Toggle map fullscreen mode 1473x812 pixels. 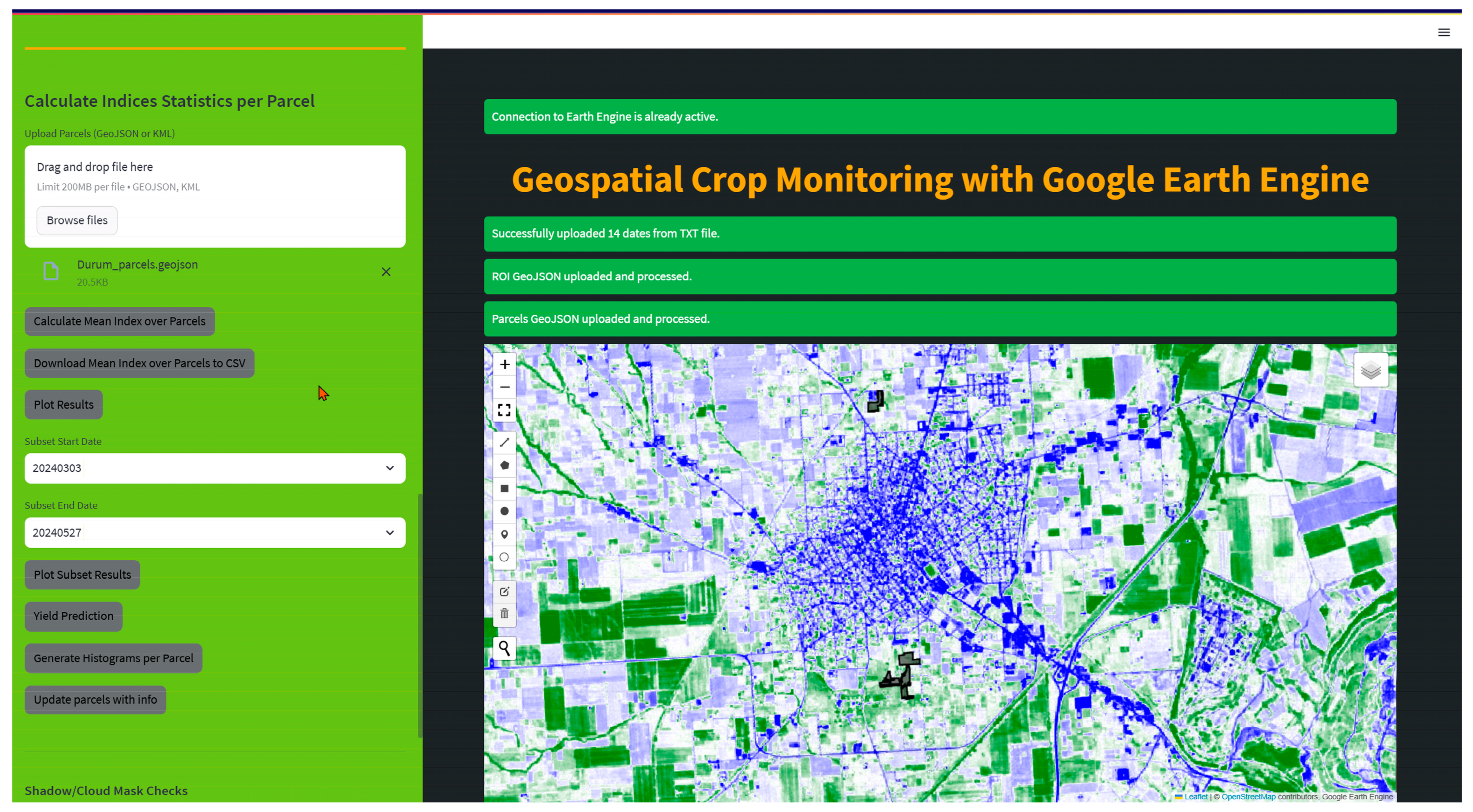[504, 410]
